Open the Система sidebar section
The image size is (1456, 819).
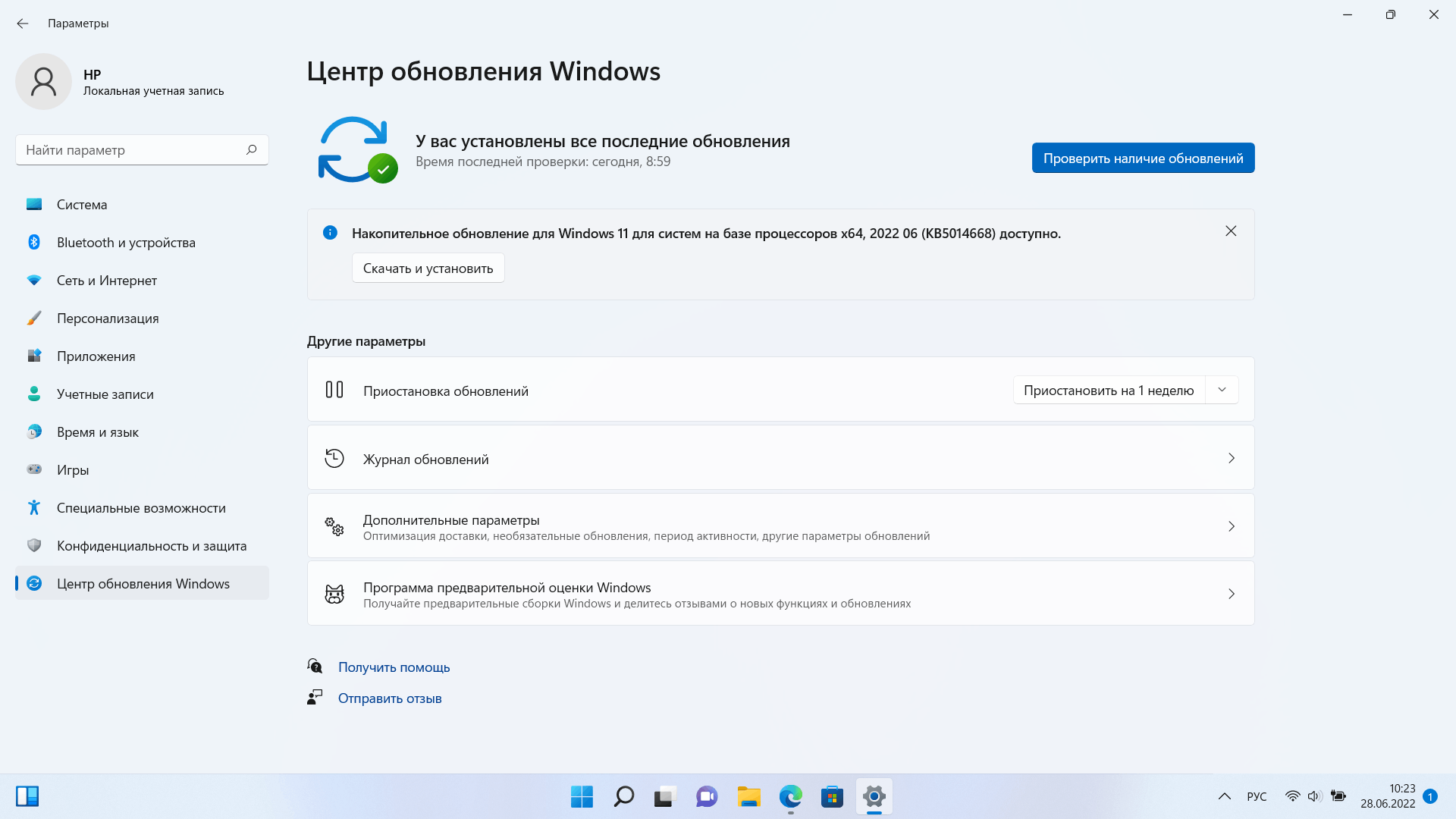(142, 205)
